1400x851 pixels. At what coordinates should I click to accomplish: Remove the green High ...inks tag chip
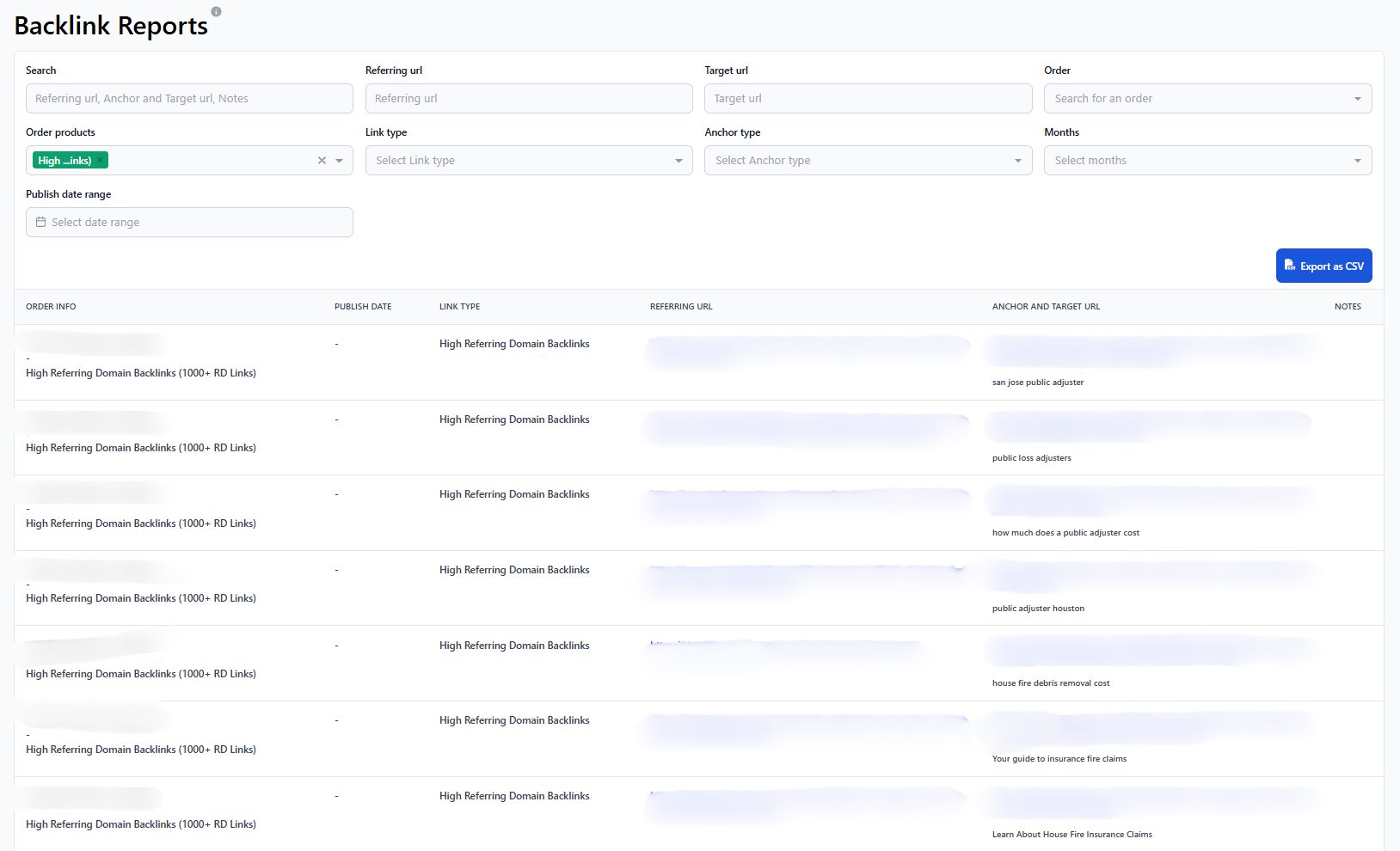pos(100,161)
